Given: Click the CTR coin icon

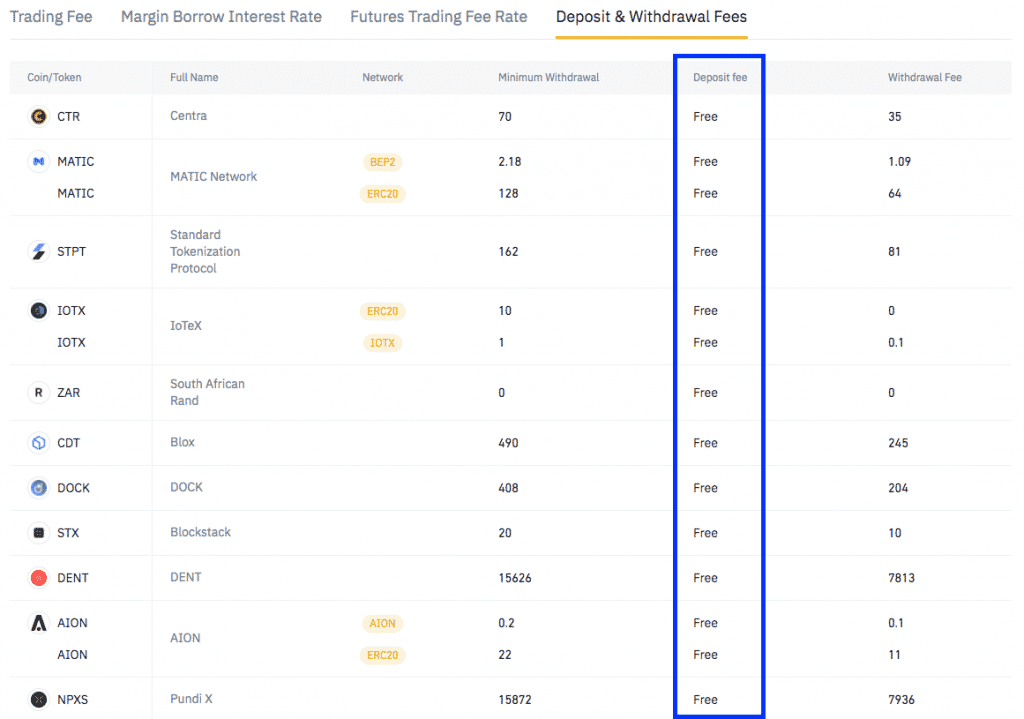Looking at the screenshot, I should (x=39, y=116).
